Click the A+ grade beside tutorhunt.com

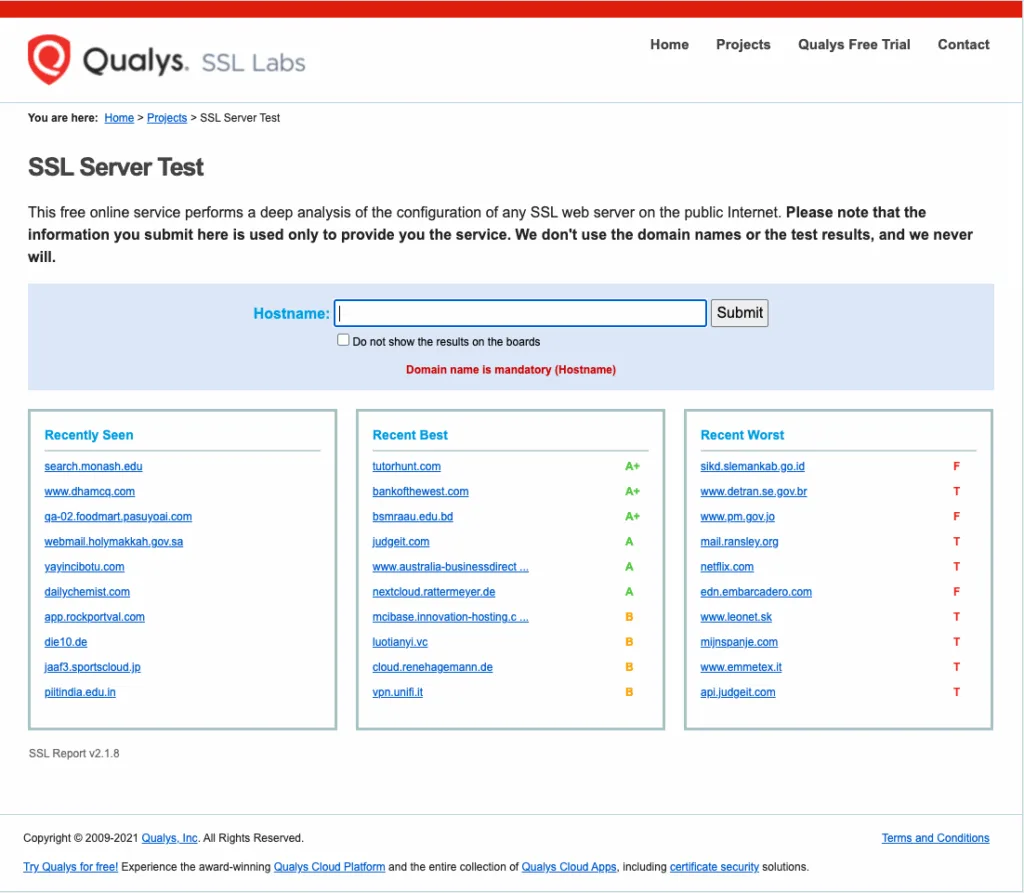(632, 466)
